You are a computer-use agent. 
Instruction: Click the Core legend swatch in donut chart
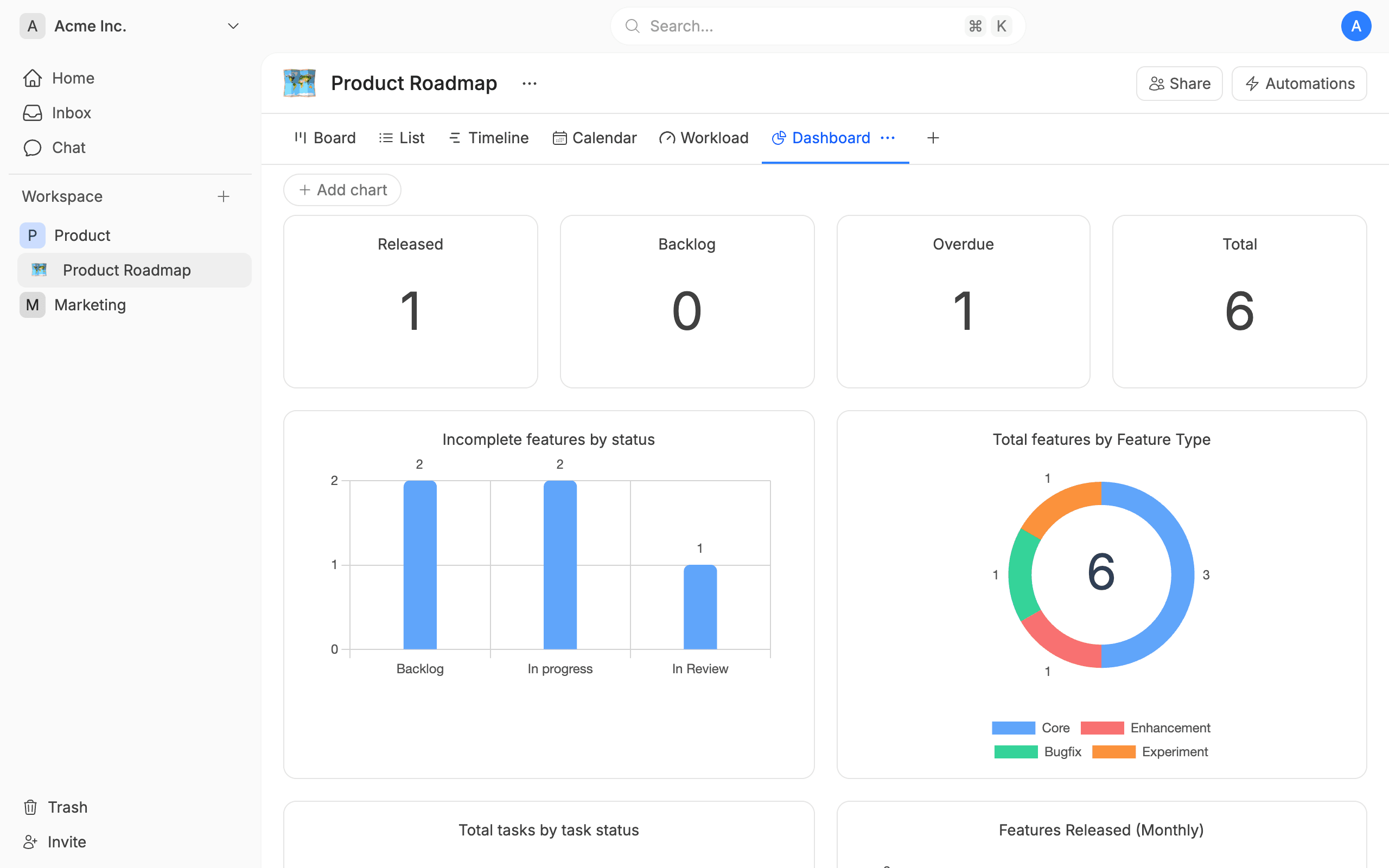point(1012,727)
